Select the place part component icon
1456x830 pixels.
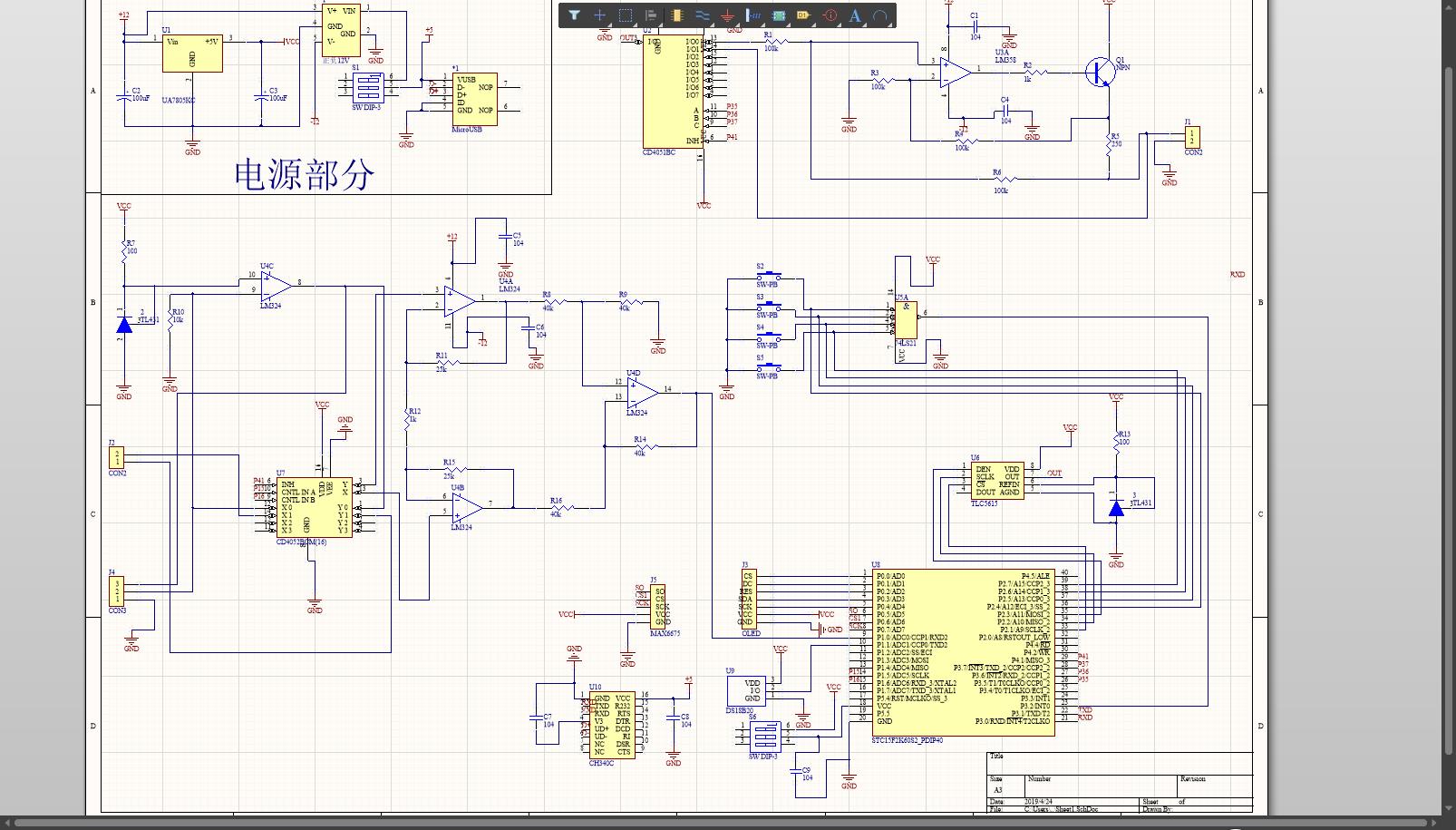pyautogui.click(x=676, y=15)
